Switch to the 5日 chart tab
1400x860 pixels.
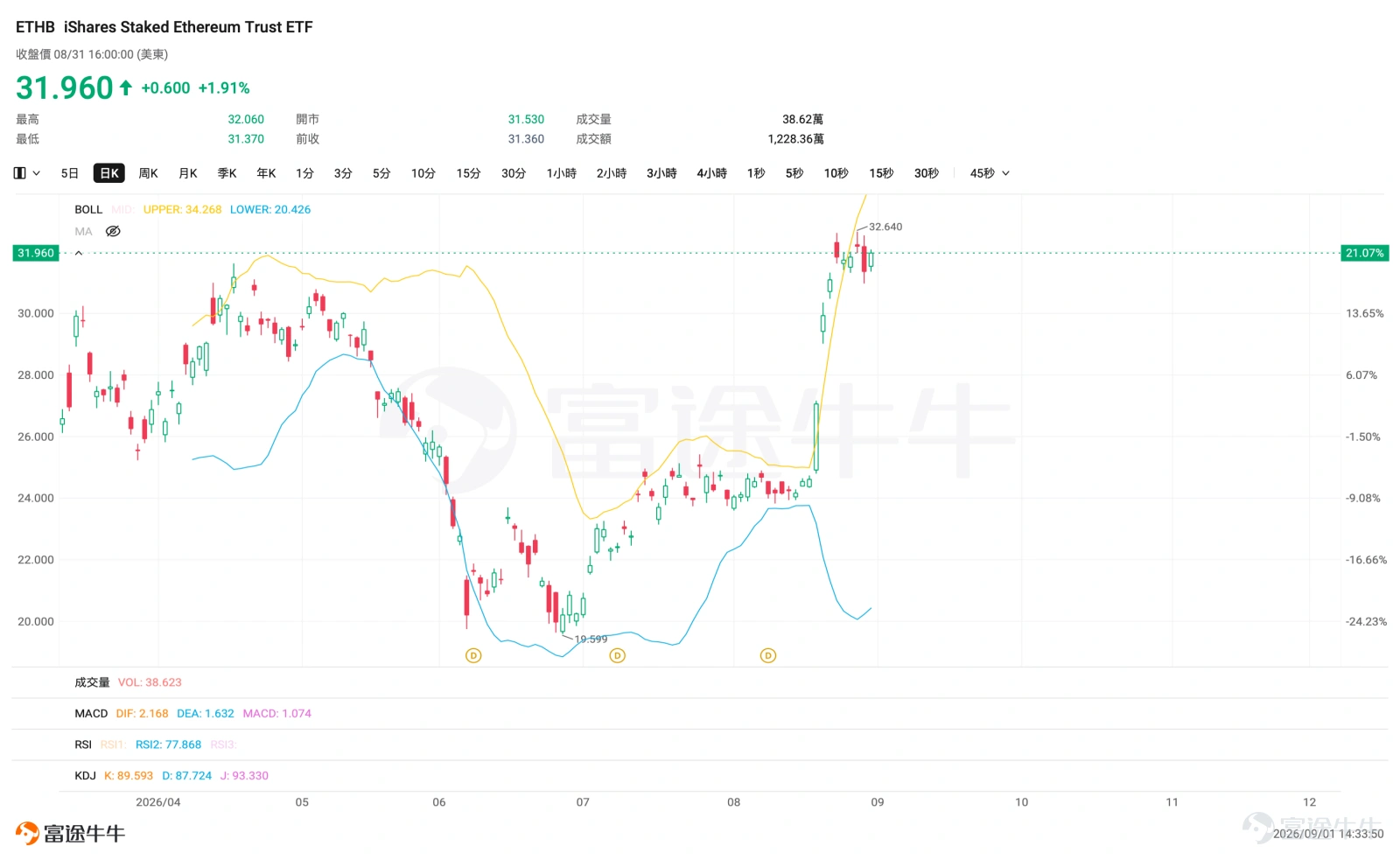click(x=70, y=173)
